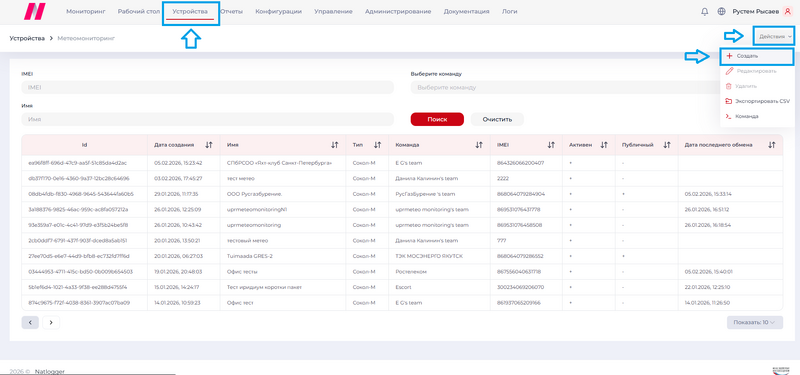Go to next page arrow
This screenshot has height=375, width=800.
(x=51, y=322)
